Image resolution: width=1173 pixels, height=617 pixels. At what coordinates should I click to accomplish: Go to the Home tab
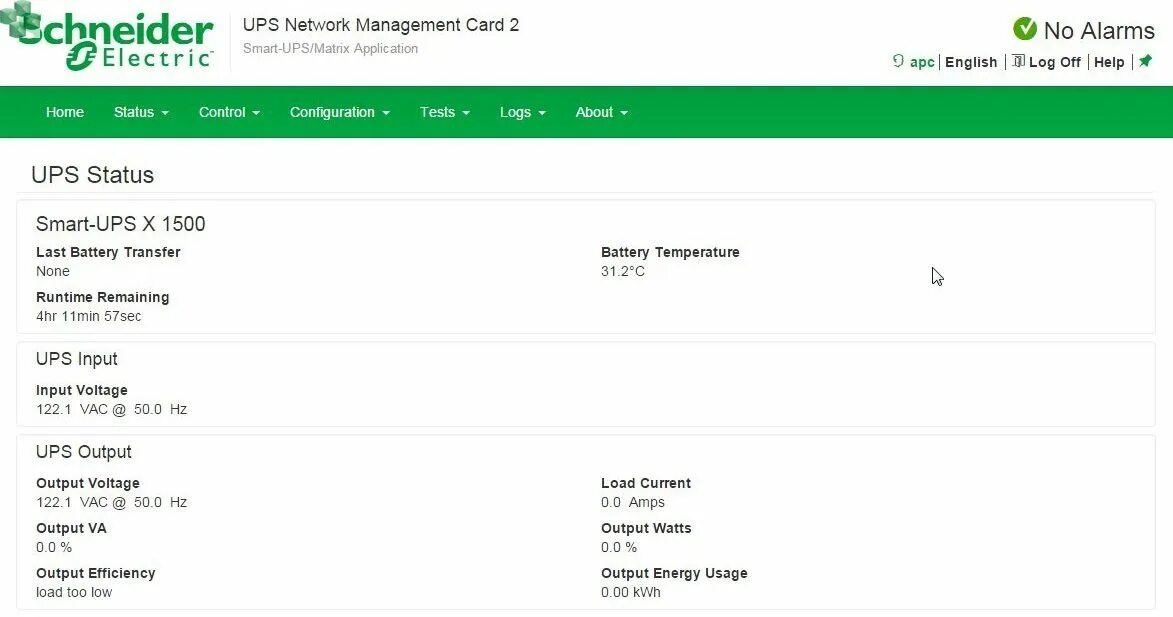pos(65,112)
